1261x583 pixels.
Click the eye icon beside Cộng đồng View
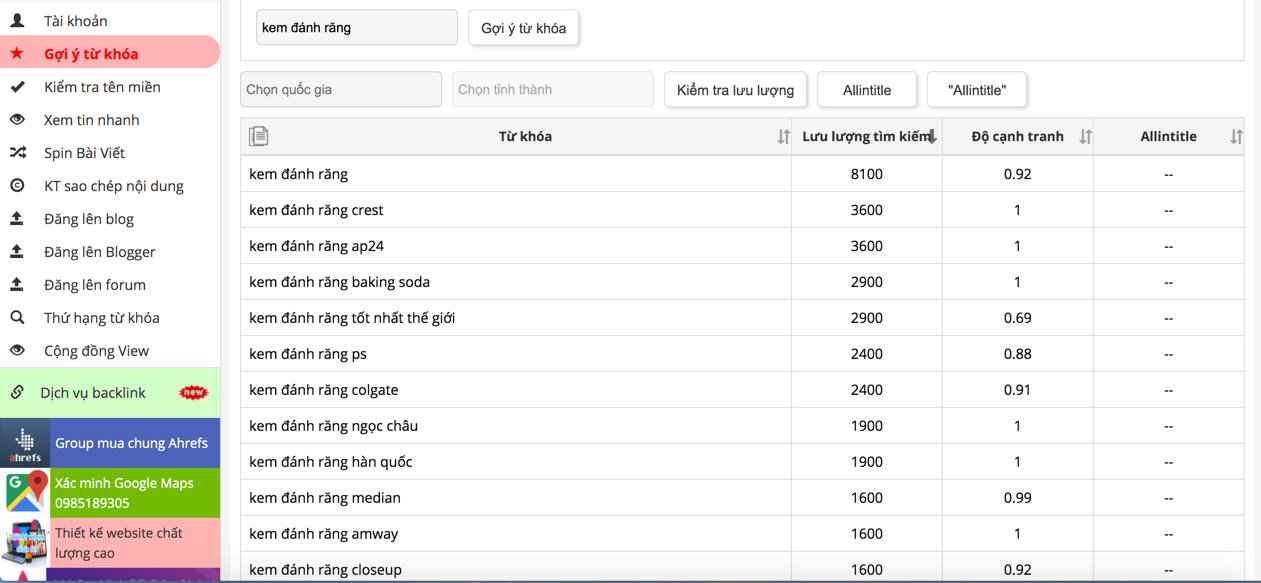[x=17, y=350]
